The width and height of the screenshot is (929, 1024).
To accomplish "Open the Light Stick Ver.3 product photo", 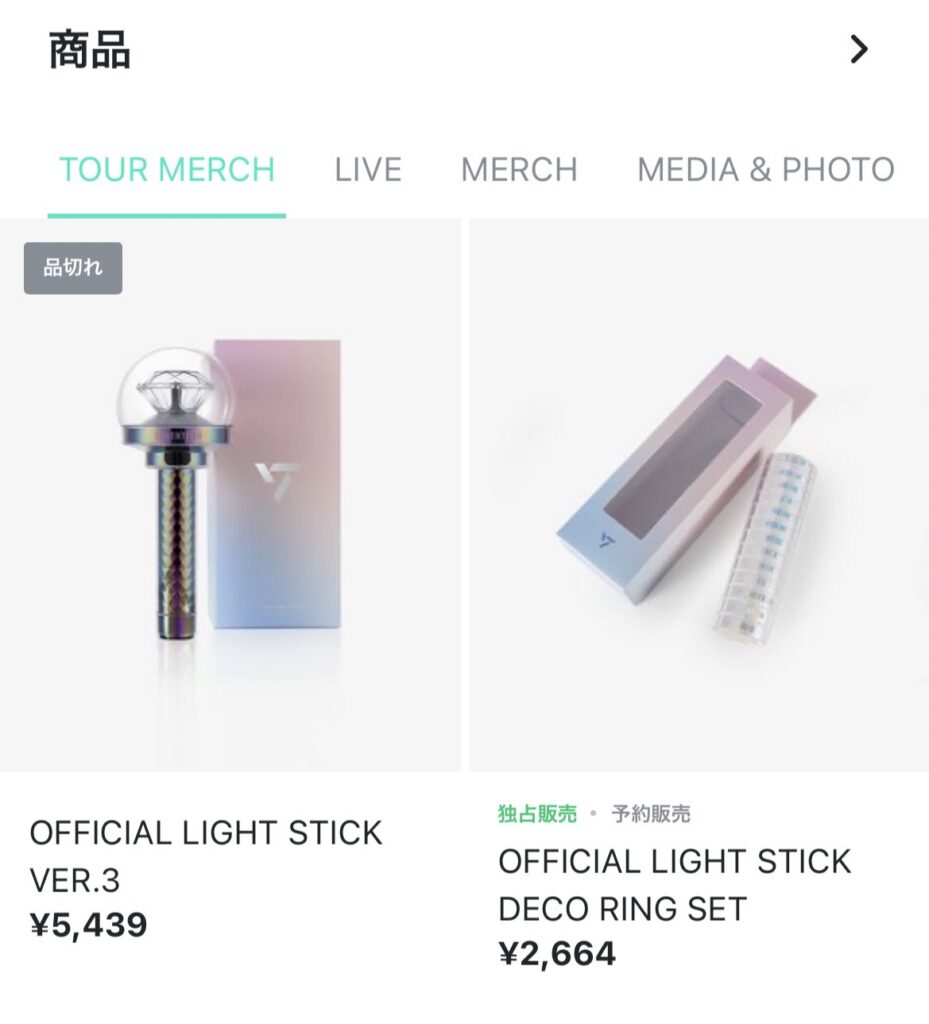I will point(230,495).
